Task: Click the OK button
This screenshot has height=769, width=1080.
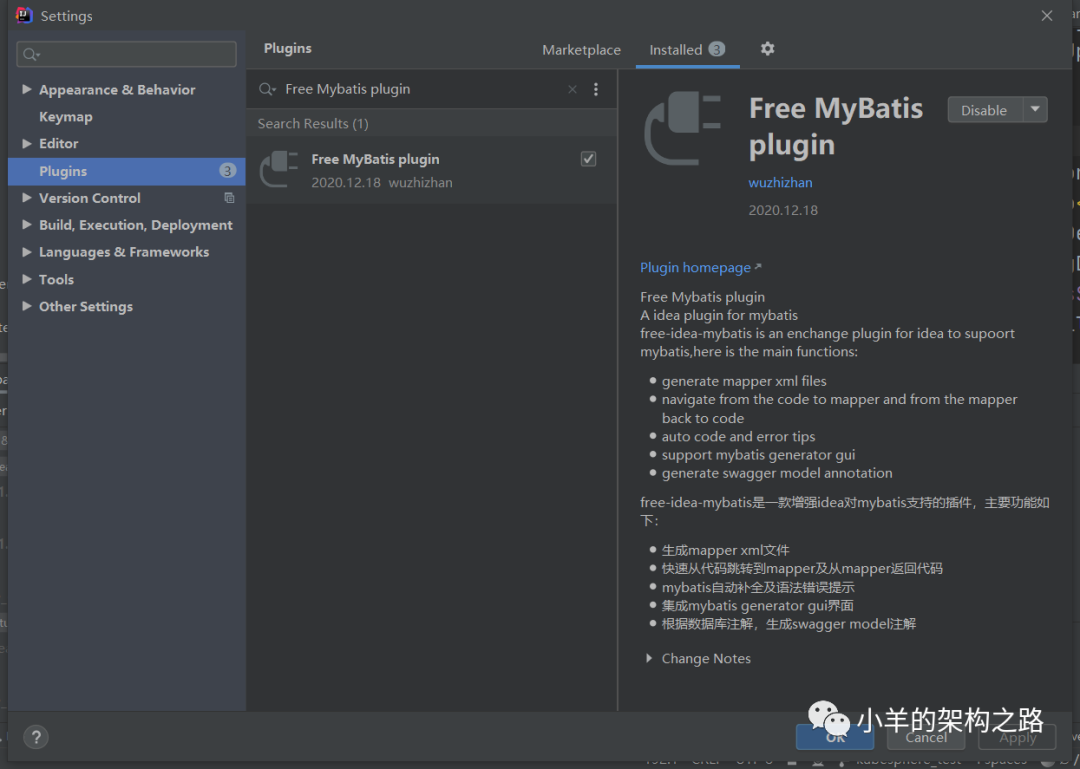Action: [835, 737]
